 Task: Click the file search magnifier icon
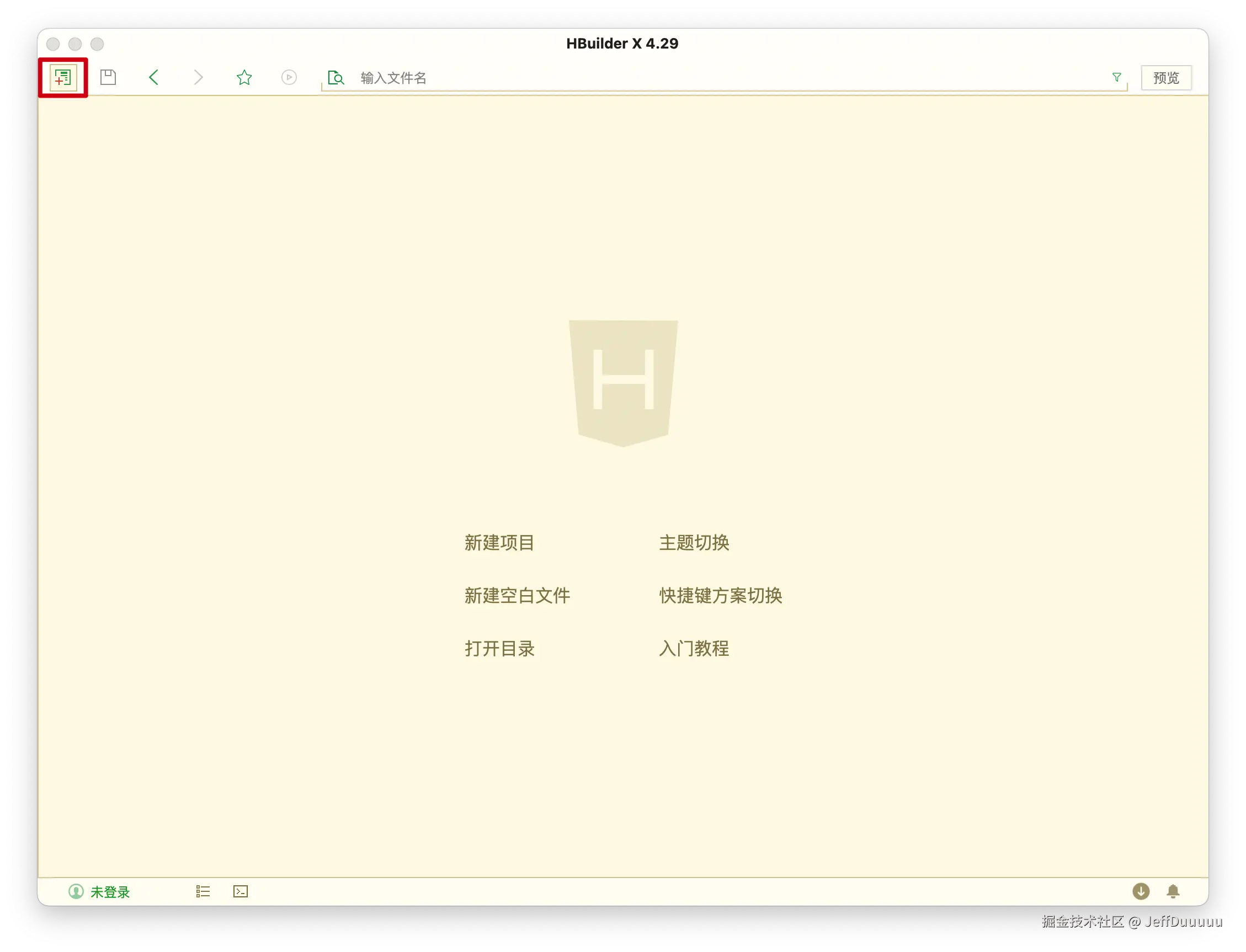tap(336, 78)
